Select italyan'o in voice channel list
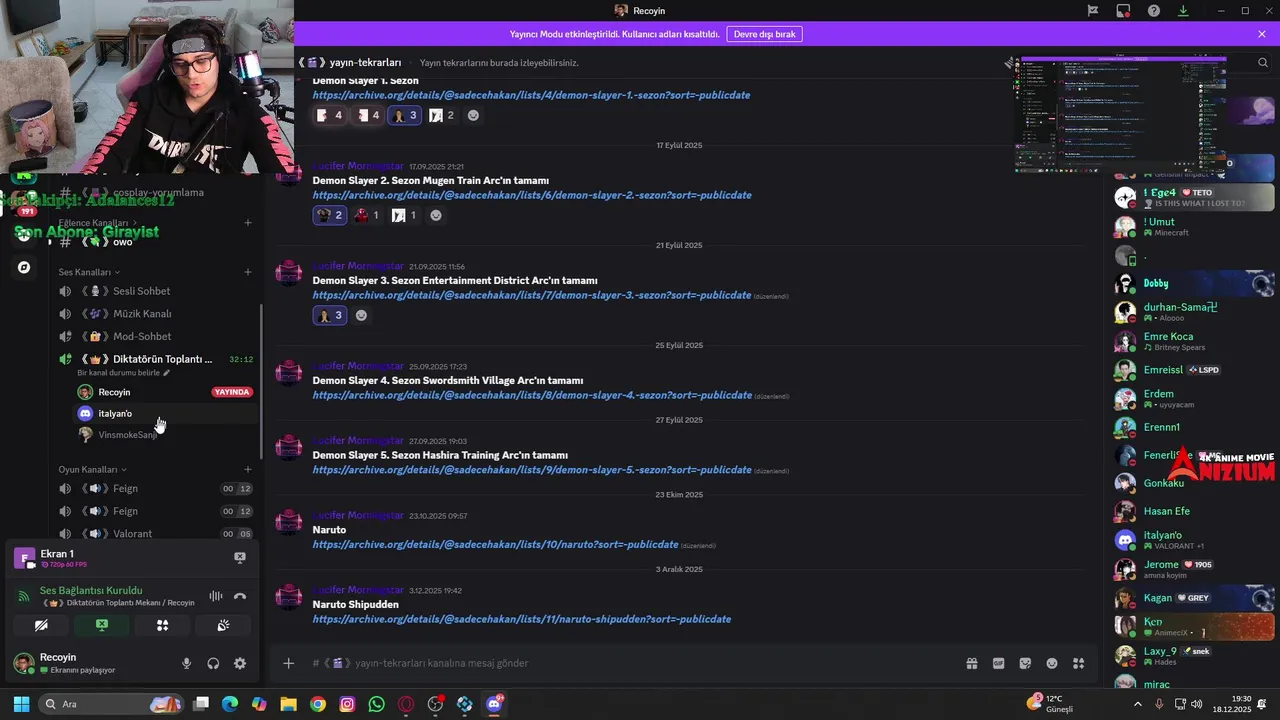 165,413
